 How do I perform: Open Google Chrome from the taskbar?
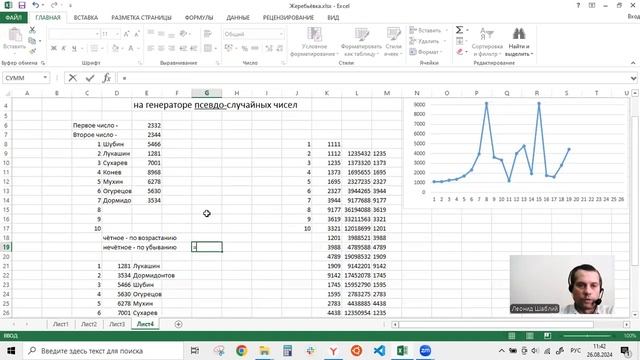(x=242, y=351)
